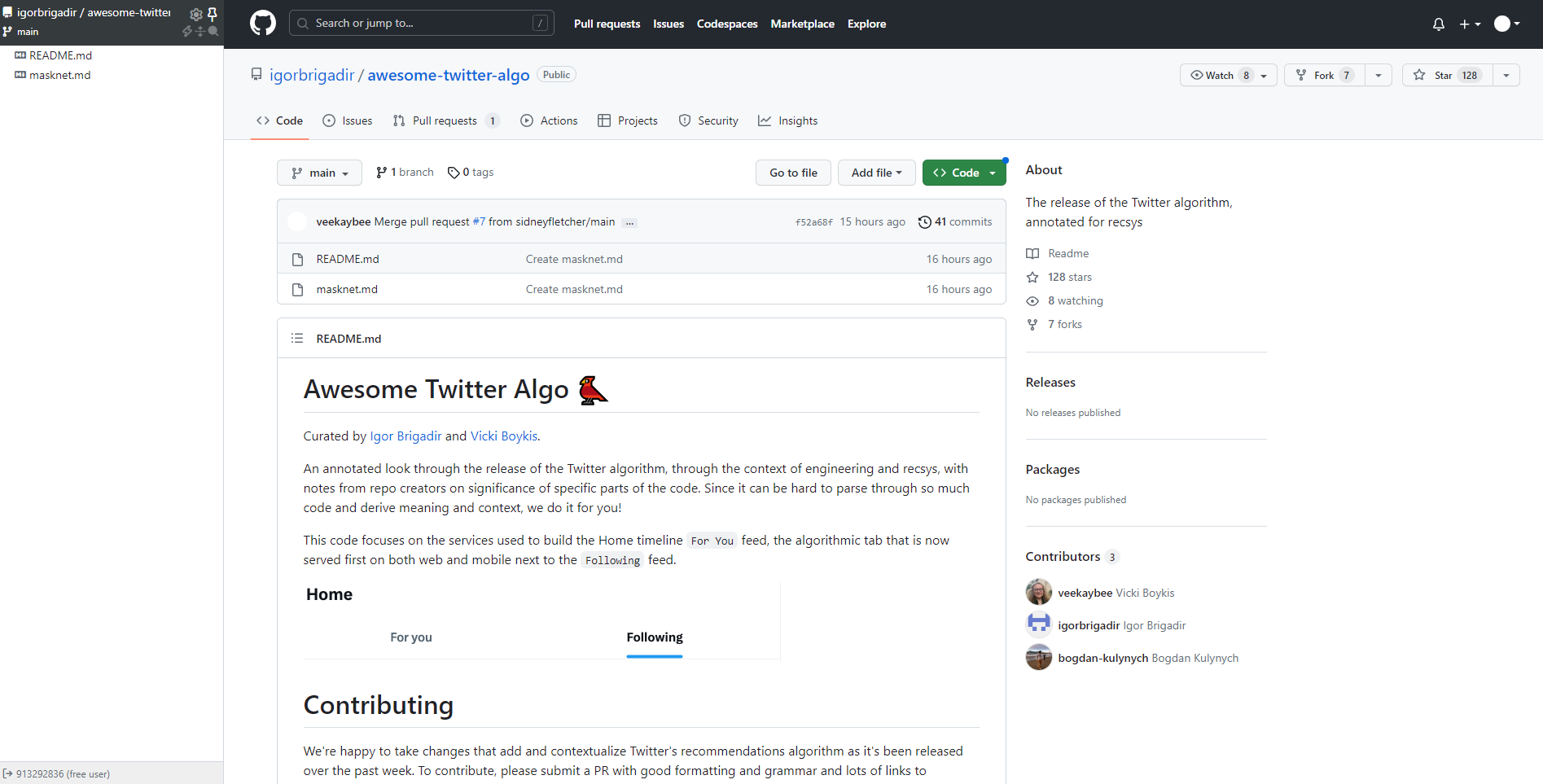This screenshot has height=784, width=1543.
Task: Follow the Vicki Boykis README link
Action: 504,436
